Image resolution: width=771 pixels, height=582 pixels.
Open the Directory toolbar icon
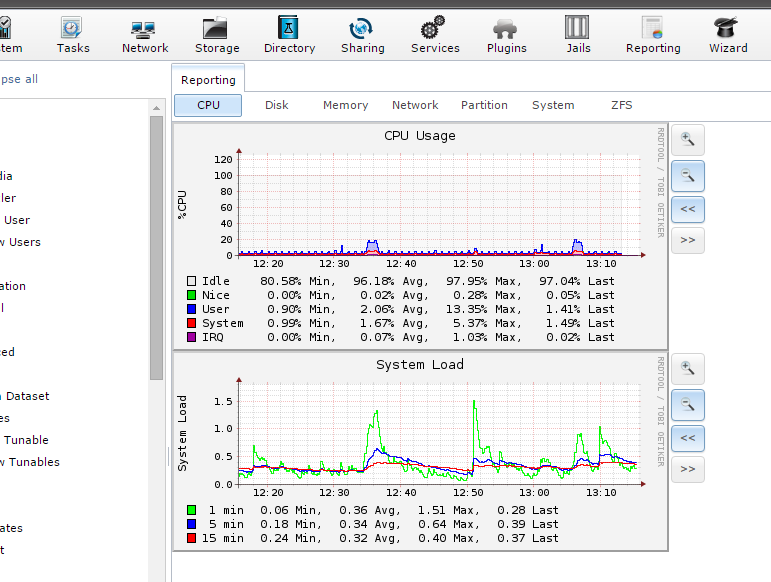click(289, 34)
